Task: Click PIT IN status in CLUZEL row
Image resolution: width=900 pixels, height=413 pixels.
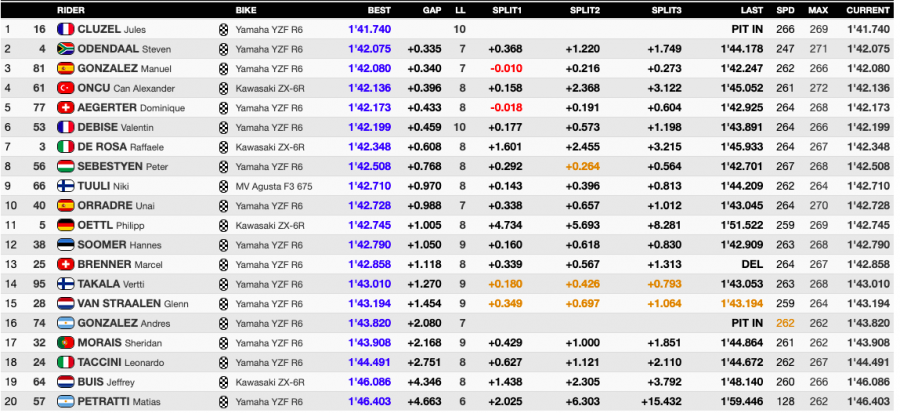Action: coord(748,29)
